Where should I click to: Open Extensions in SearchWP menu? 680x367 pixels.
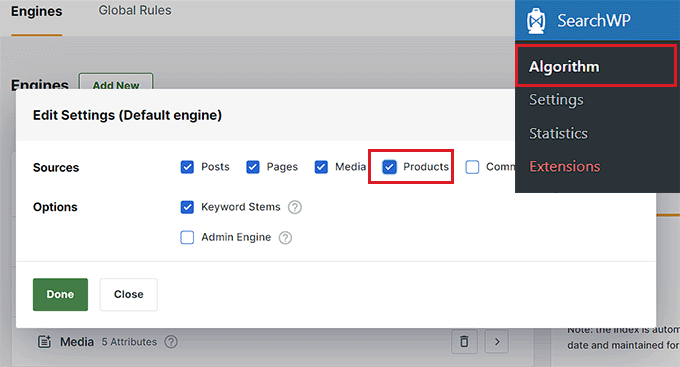[x=565, y=167]
